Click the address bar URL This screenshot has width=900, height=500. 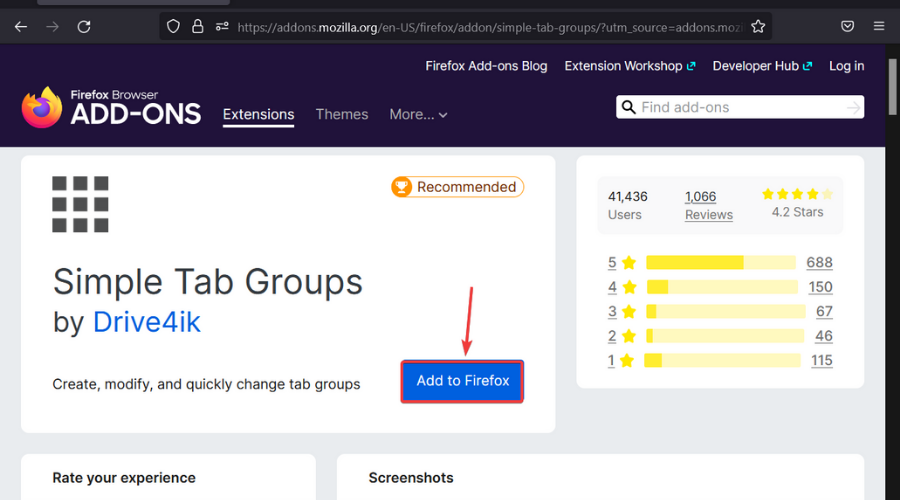489,27
